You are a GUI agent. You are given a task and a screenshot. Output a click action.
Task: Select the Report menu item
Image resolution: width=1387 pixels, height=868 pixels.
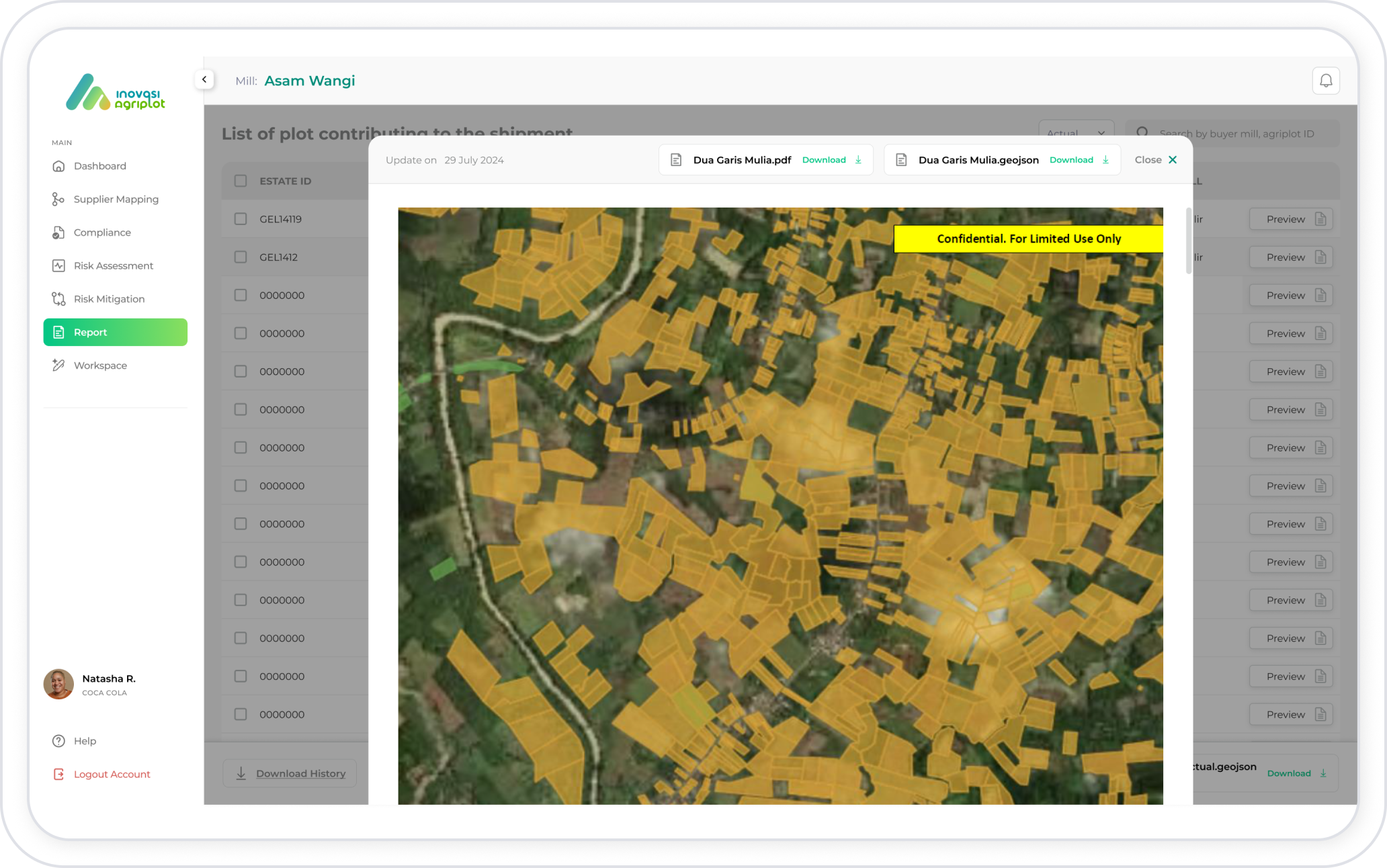pos(115,332)
